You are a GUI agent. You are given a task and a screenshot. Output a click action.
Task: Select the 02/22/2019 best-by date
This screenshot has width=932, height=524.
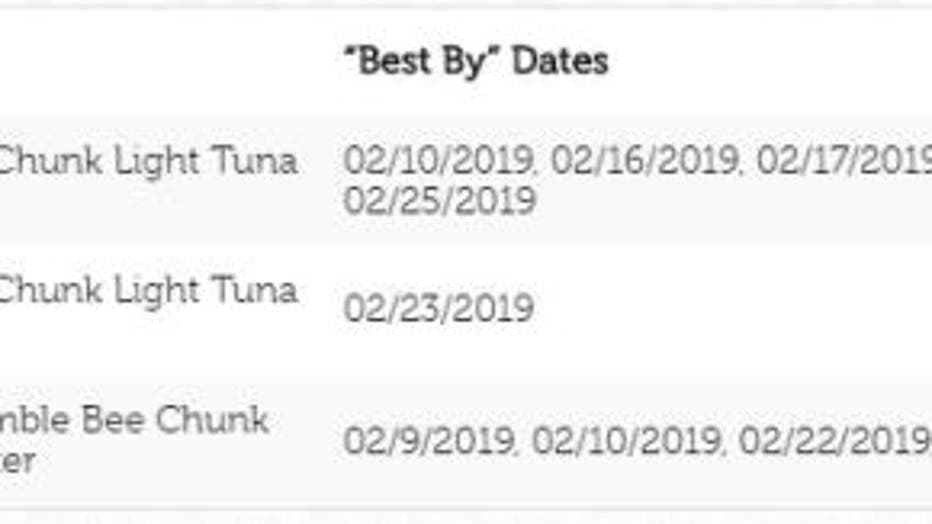835,441
